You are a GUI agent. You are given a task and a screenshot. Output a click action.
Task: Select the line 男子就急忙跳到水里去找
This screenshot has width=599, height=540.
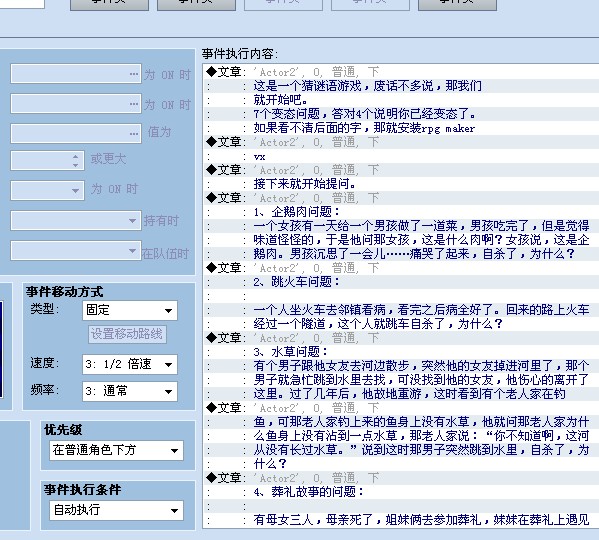coord(401,380)
